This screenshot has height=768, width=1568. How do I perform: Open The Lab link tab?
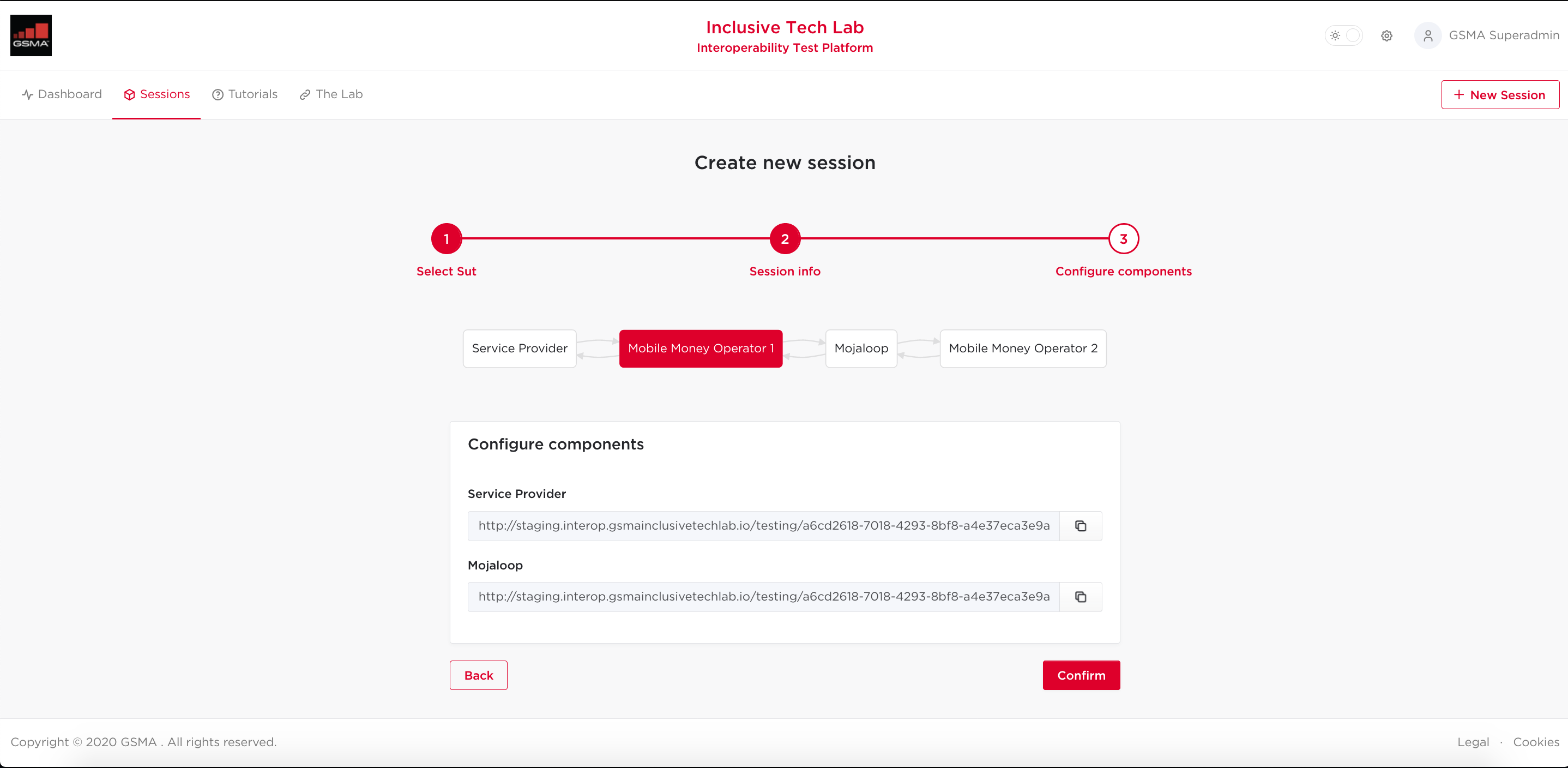331,94
